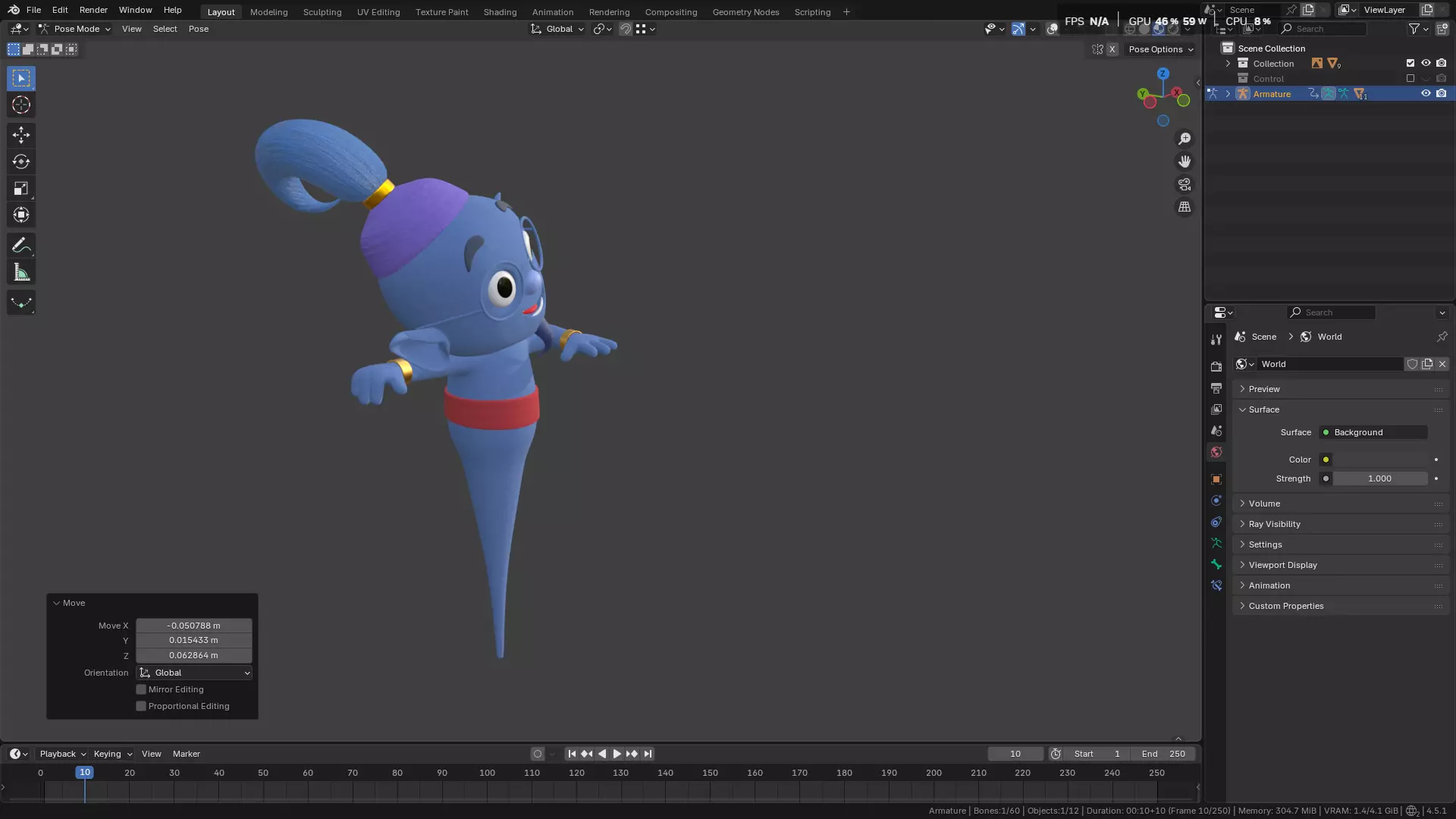Click the world Color swatch

(x=1380, y=460)
